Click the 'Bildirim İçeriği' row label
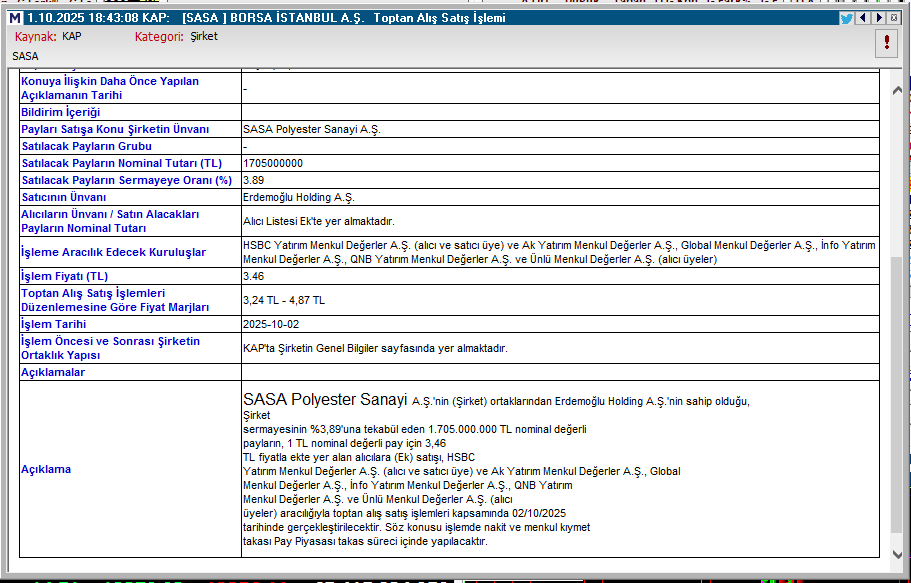 [60, 112]
